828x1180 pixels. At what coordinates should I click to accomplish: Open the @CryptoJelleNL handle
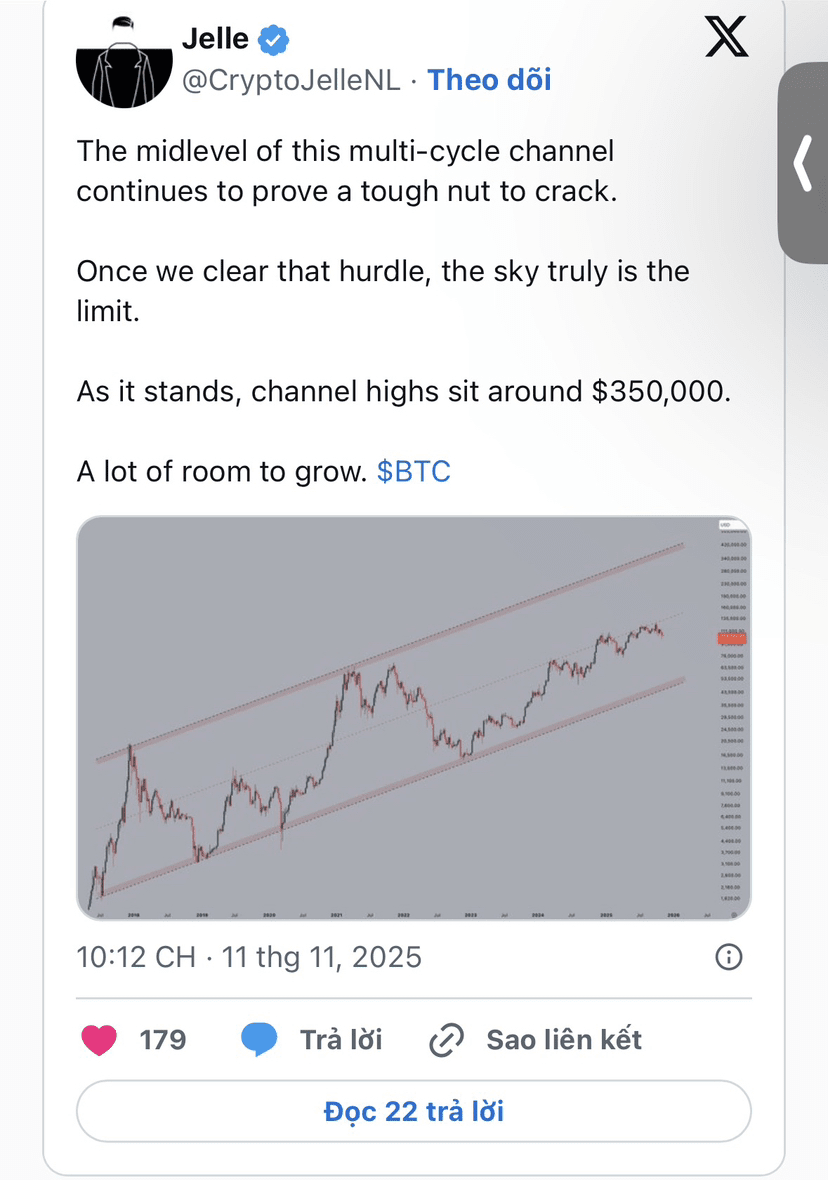(291, 81)
